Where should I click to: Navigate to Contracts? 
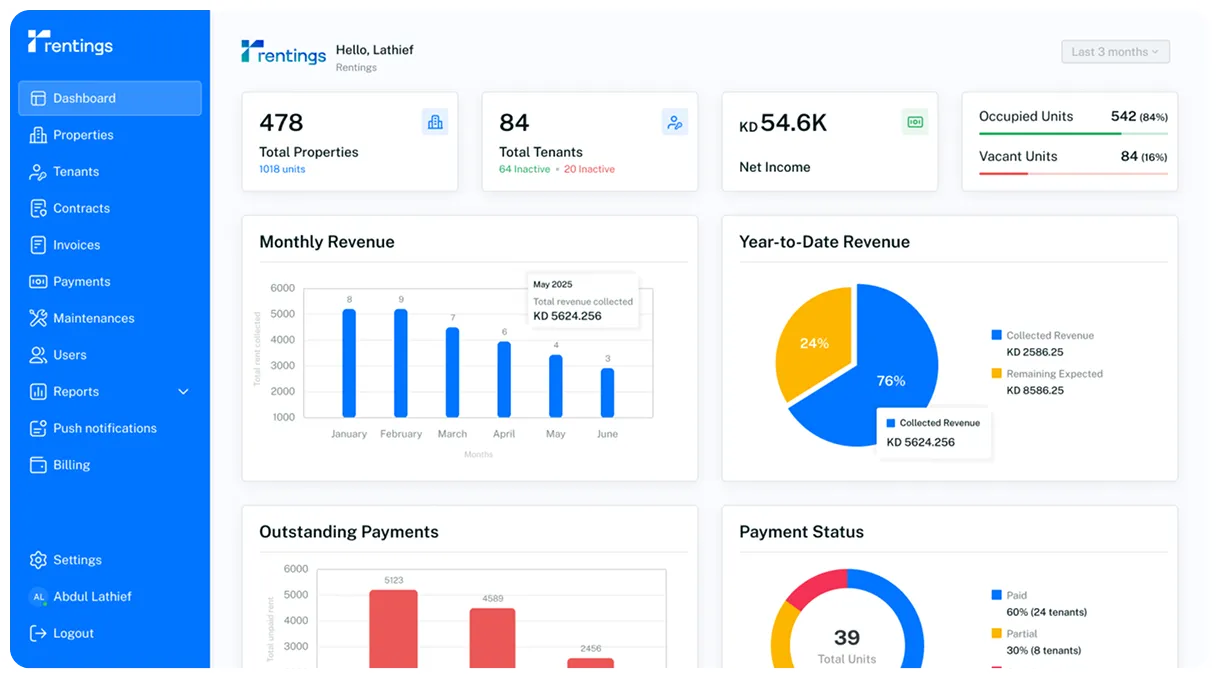(x=81, y=208)
